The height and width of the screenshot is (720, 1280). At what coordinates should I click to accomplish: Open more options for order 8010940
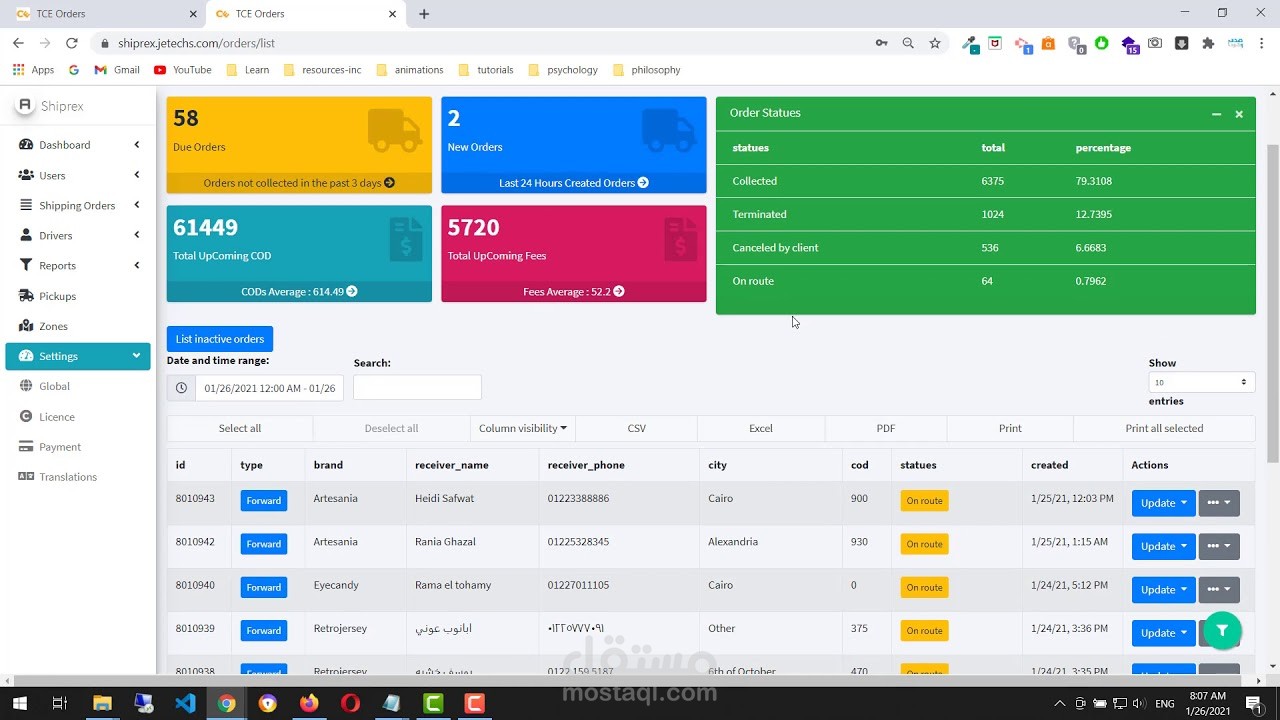point(1219,589)
